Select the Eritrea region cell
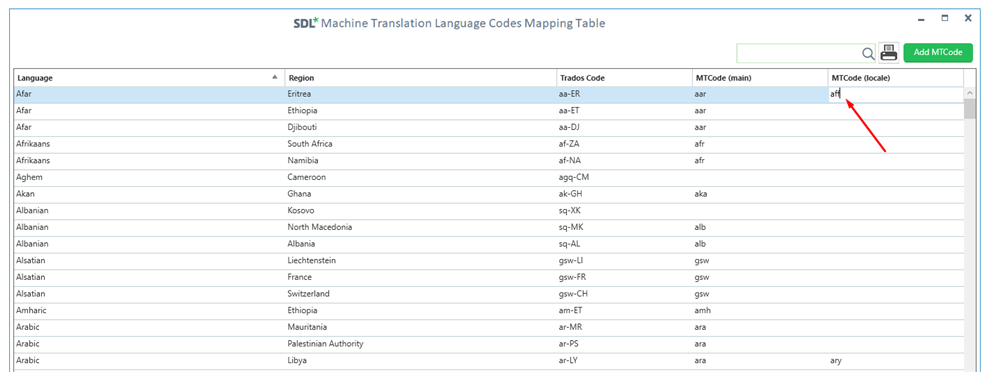Screen dimensions: 1000x372 pos(421,94)
